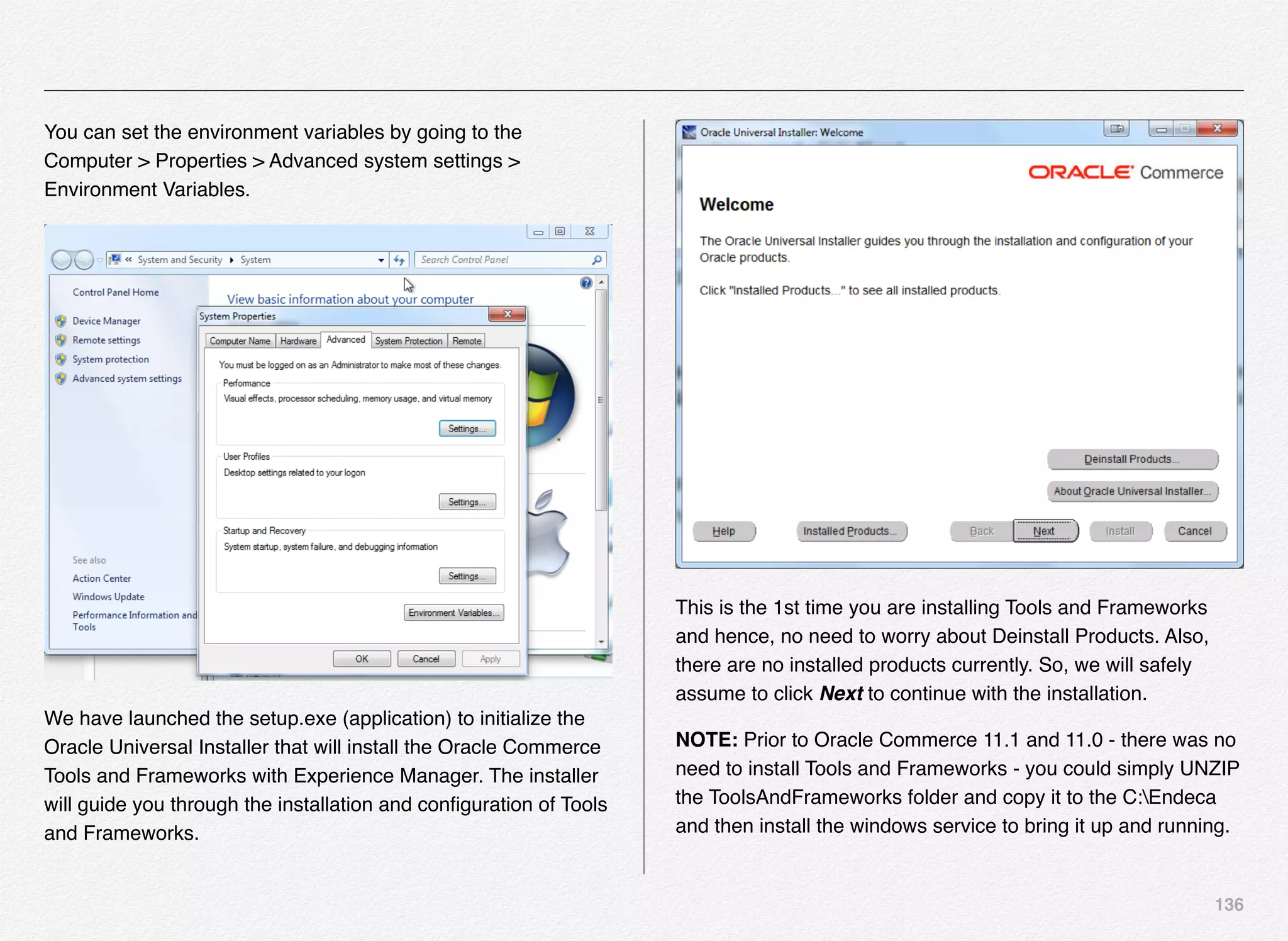Open the System Protection tab
Image resolution: width=1288 pixels, height=941 pixels.
click(x=409, y=341)
